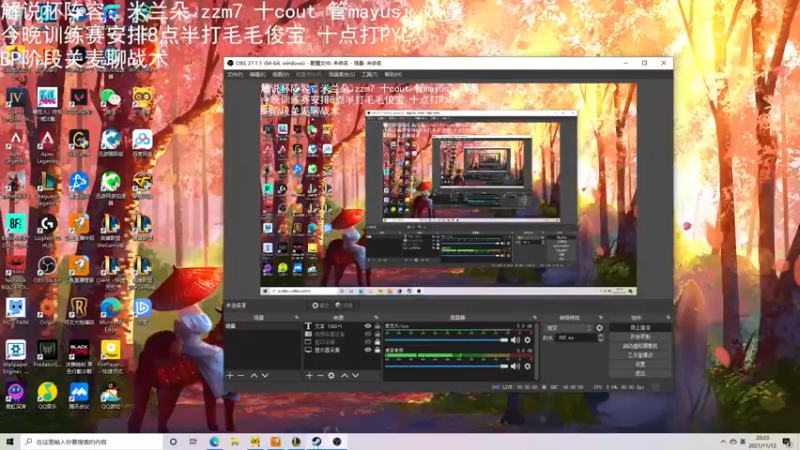Open source properties button above scenes
Screen dimensions: 800x450
tap(321, 305)
